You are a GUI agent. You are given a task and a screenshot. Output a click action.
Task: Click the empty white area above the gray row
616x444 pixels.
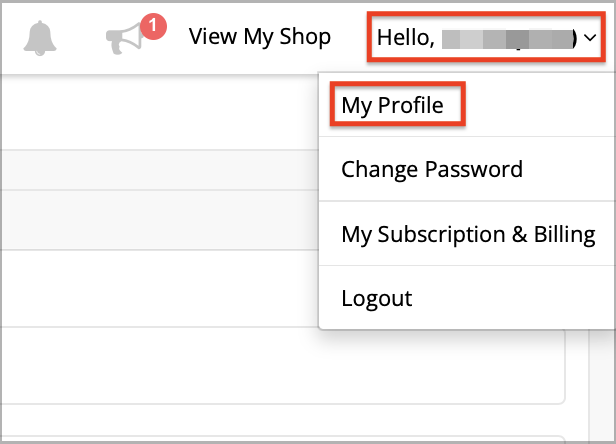[159, 112]
